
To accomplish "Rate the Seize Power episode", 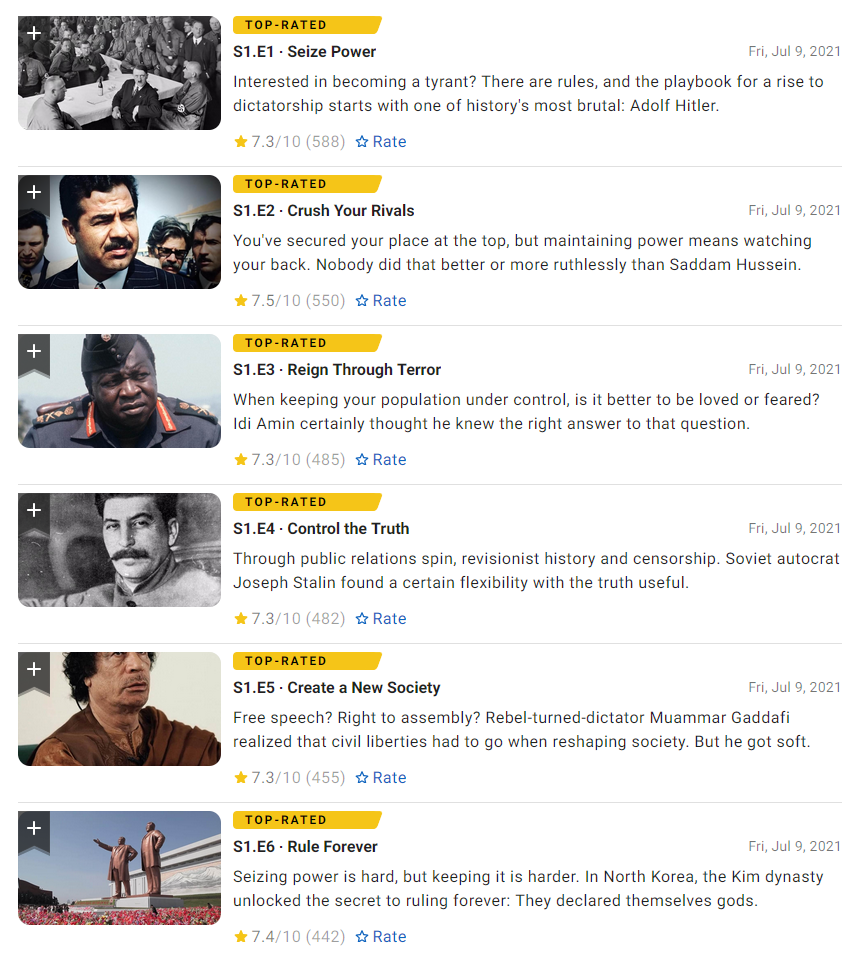I will point(381,142).
